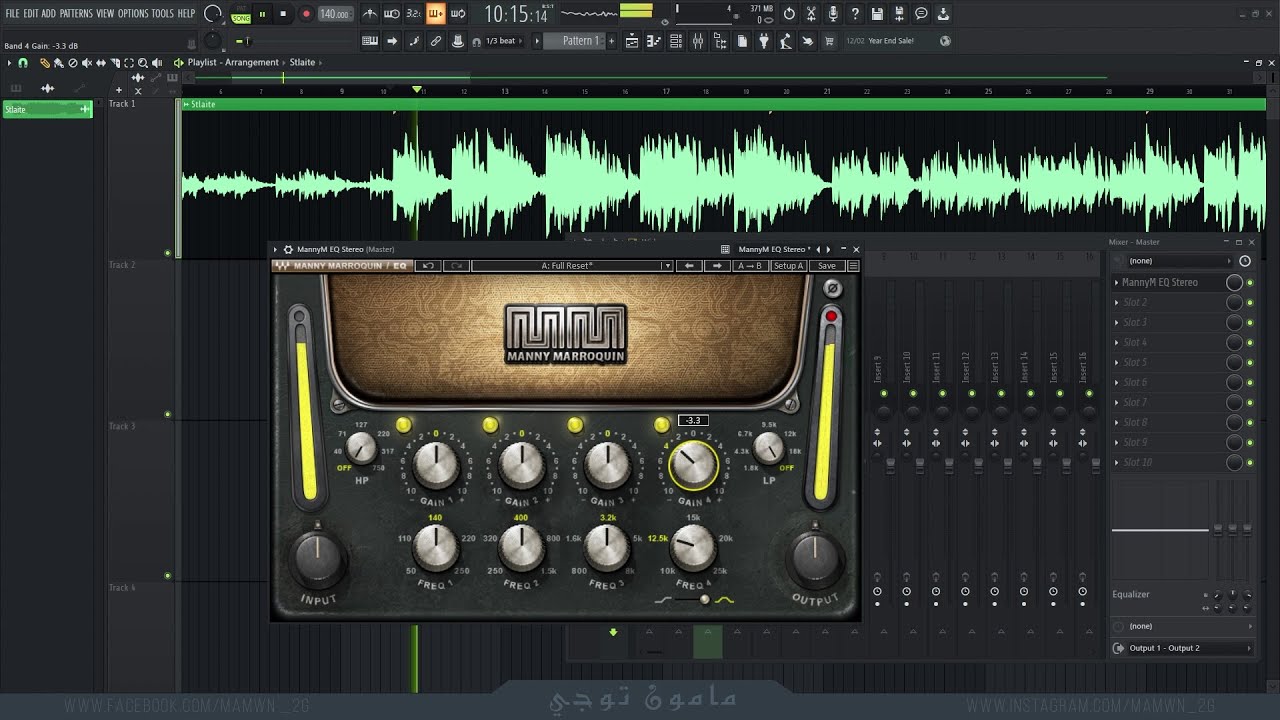Open the Channel rack icon in toolbar

pyautogui.click(x=675, y=41)
